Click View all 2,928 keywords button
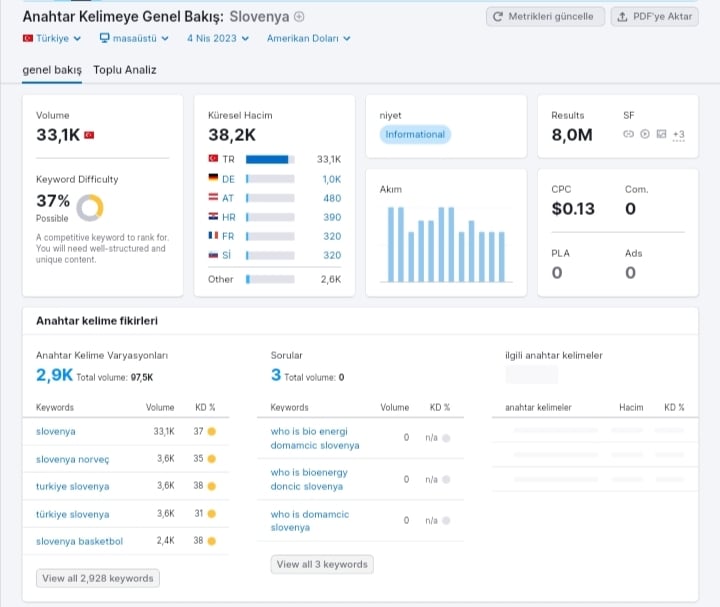Image resolution: width=720 pixels, height=607 pixels. click(x=98, y=578)
